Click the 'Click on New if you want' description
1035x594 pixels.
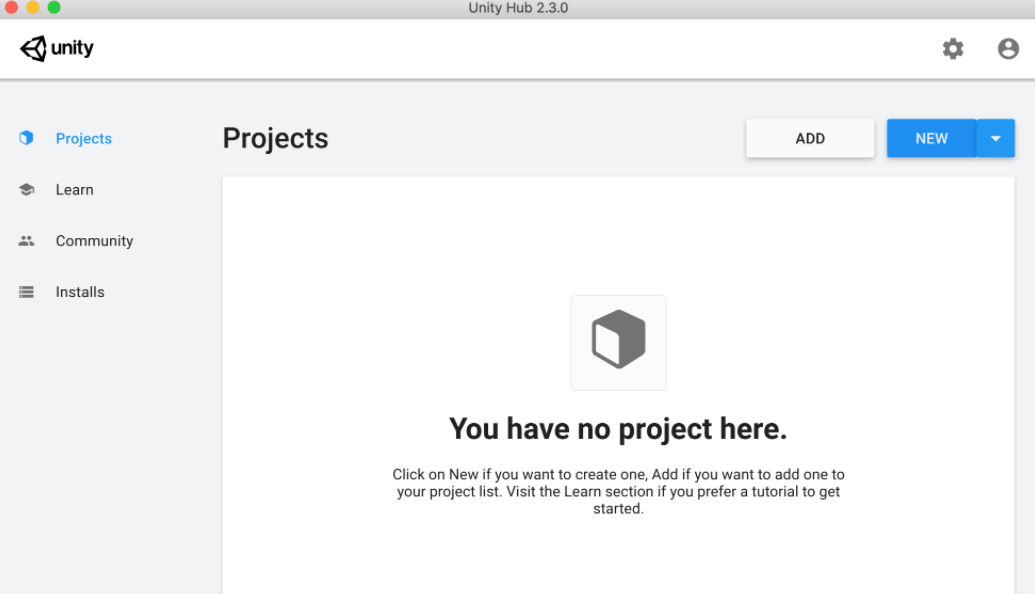click(x=618, y=492)
